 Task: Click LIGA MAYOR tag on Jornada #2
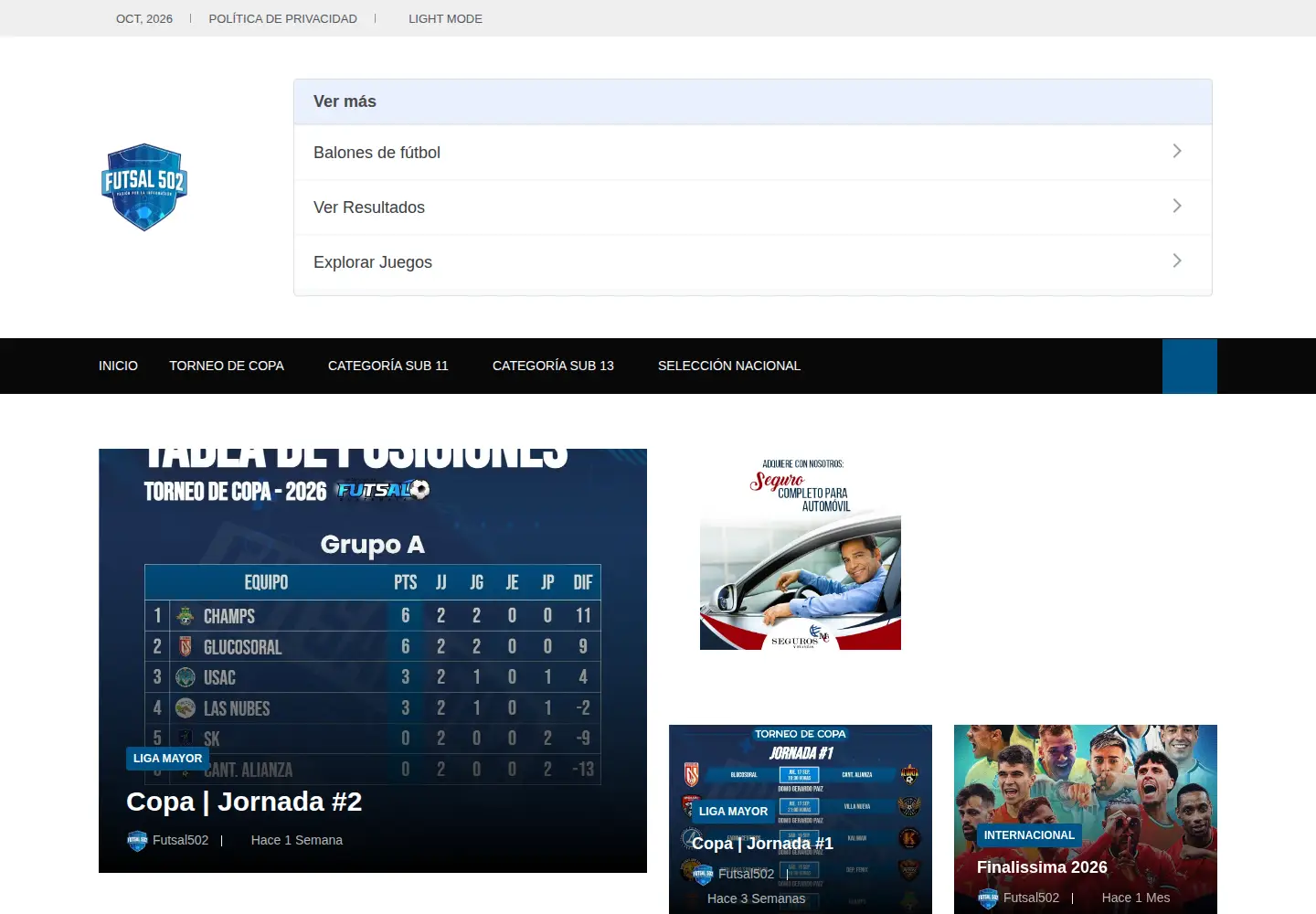coord(167,758)
